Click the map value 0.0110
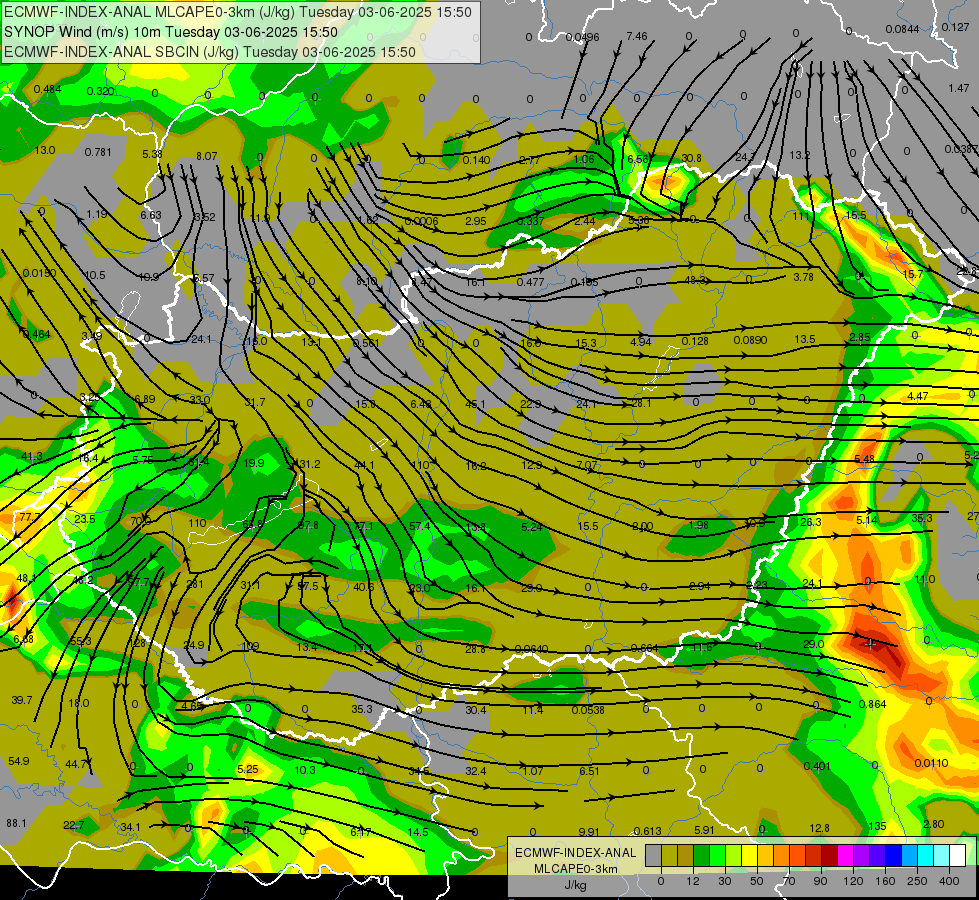 [x=931, y=763]
